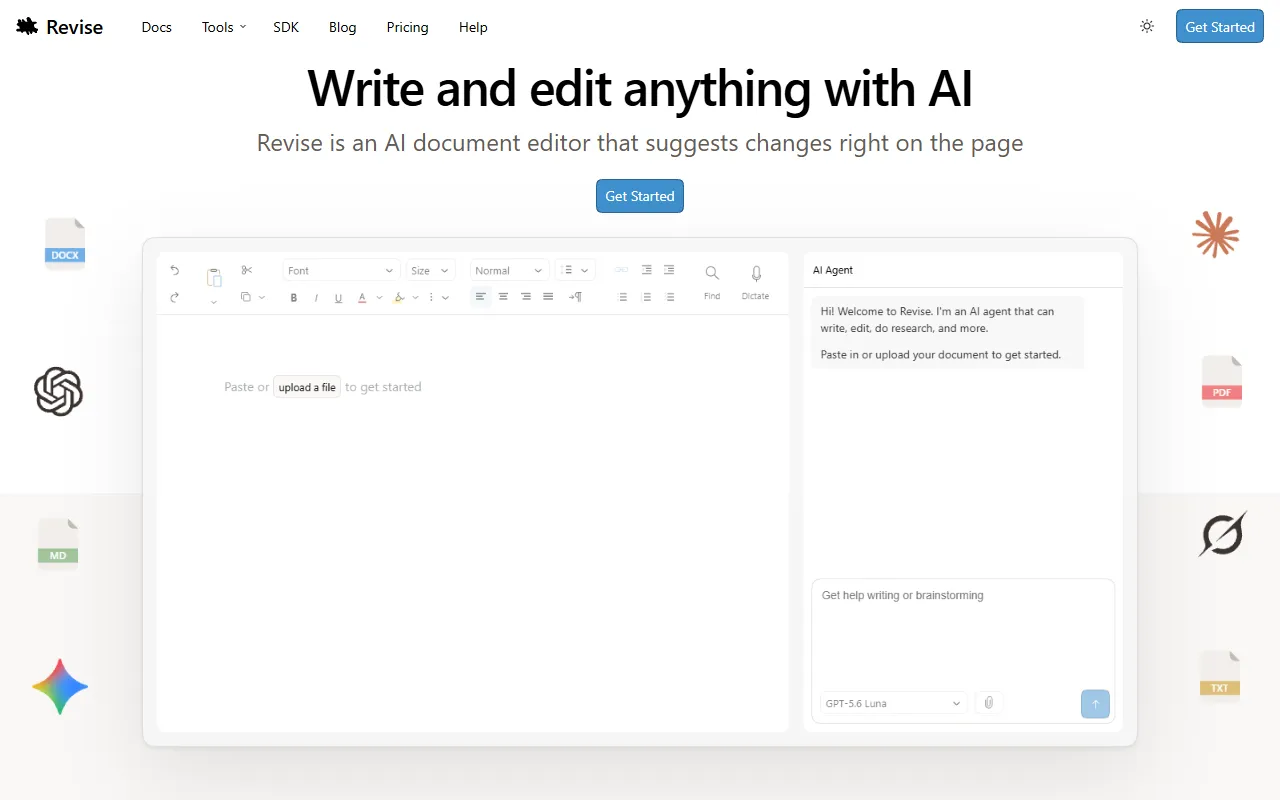
Task: Toggle italic formatting
Action: click(x=316, y=297)
